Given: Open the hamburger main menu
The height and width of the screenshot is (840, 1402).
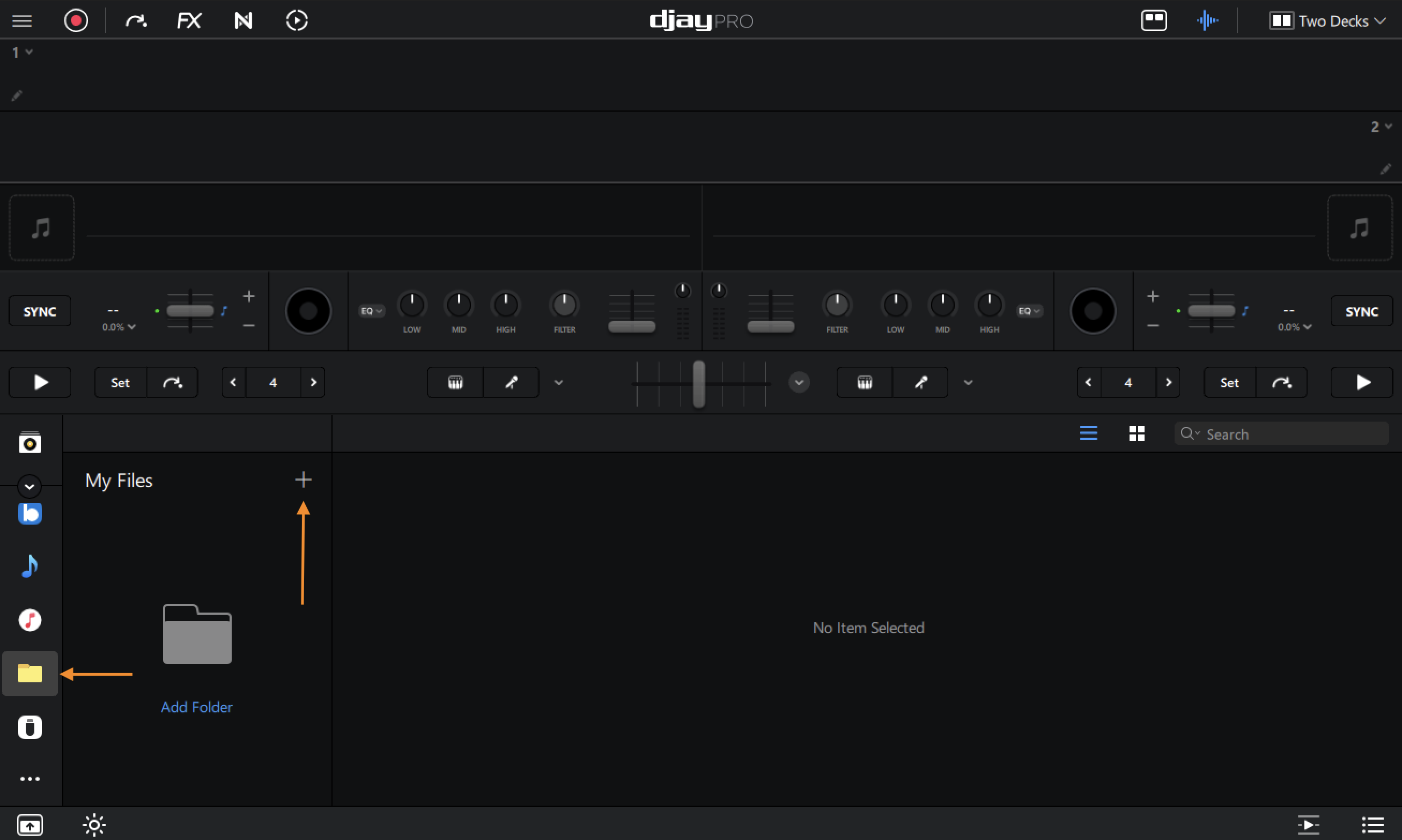Looking at the screenshot, I should (x=22, y=21).
